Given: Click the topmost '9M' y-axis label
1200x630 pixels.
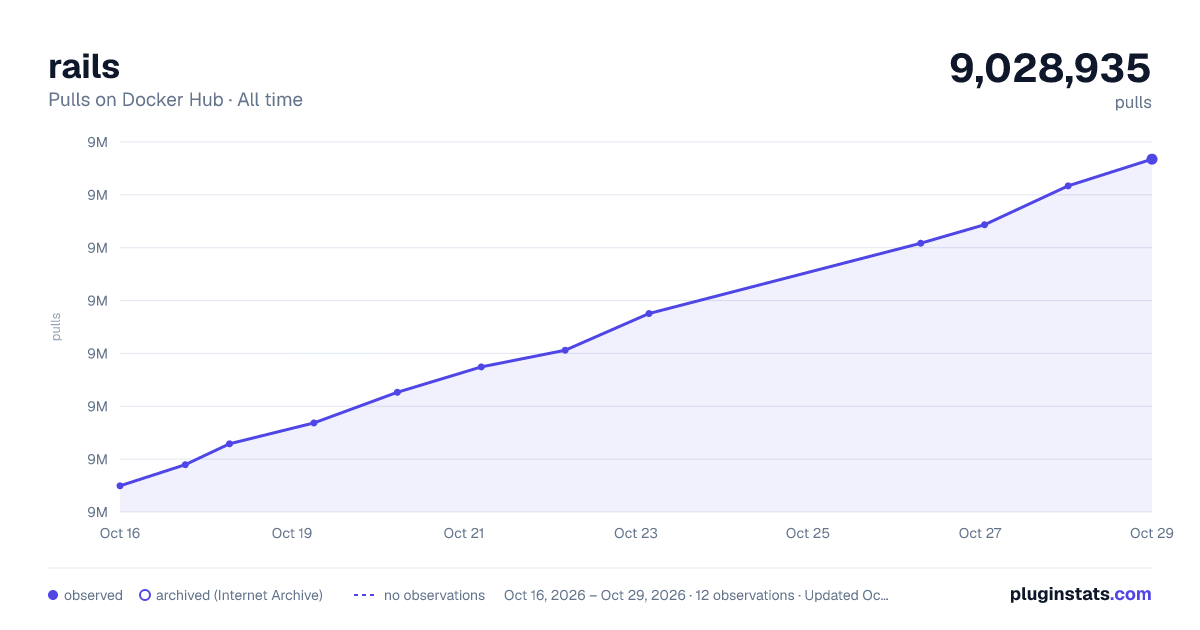Looking at the screenshot, I should click(x=98, y=142).
